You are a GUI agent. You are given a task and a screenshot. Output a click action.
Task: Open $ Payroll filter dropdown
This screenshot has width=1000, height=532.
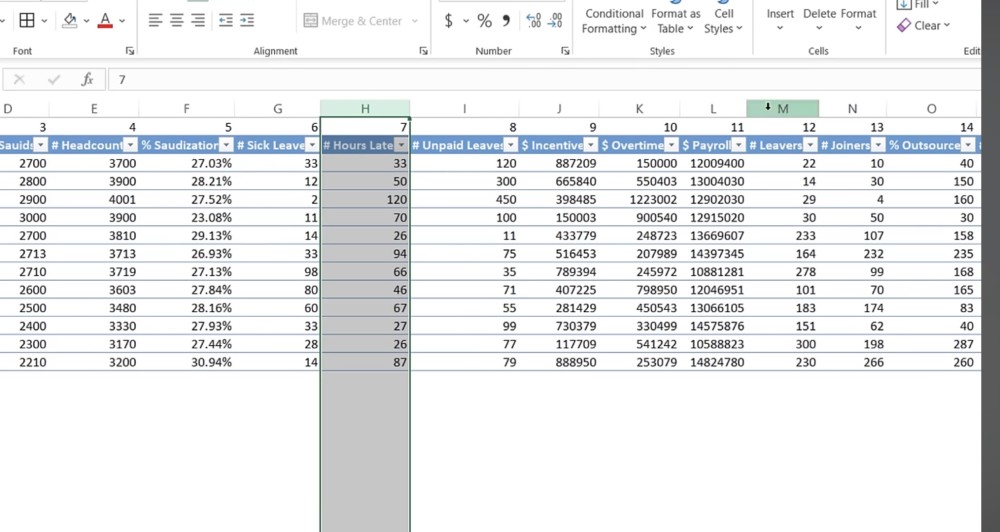(738, 145)
